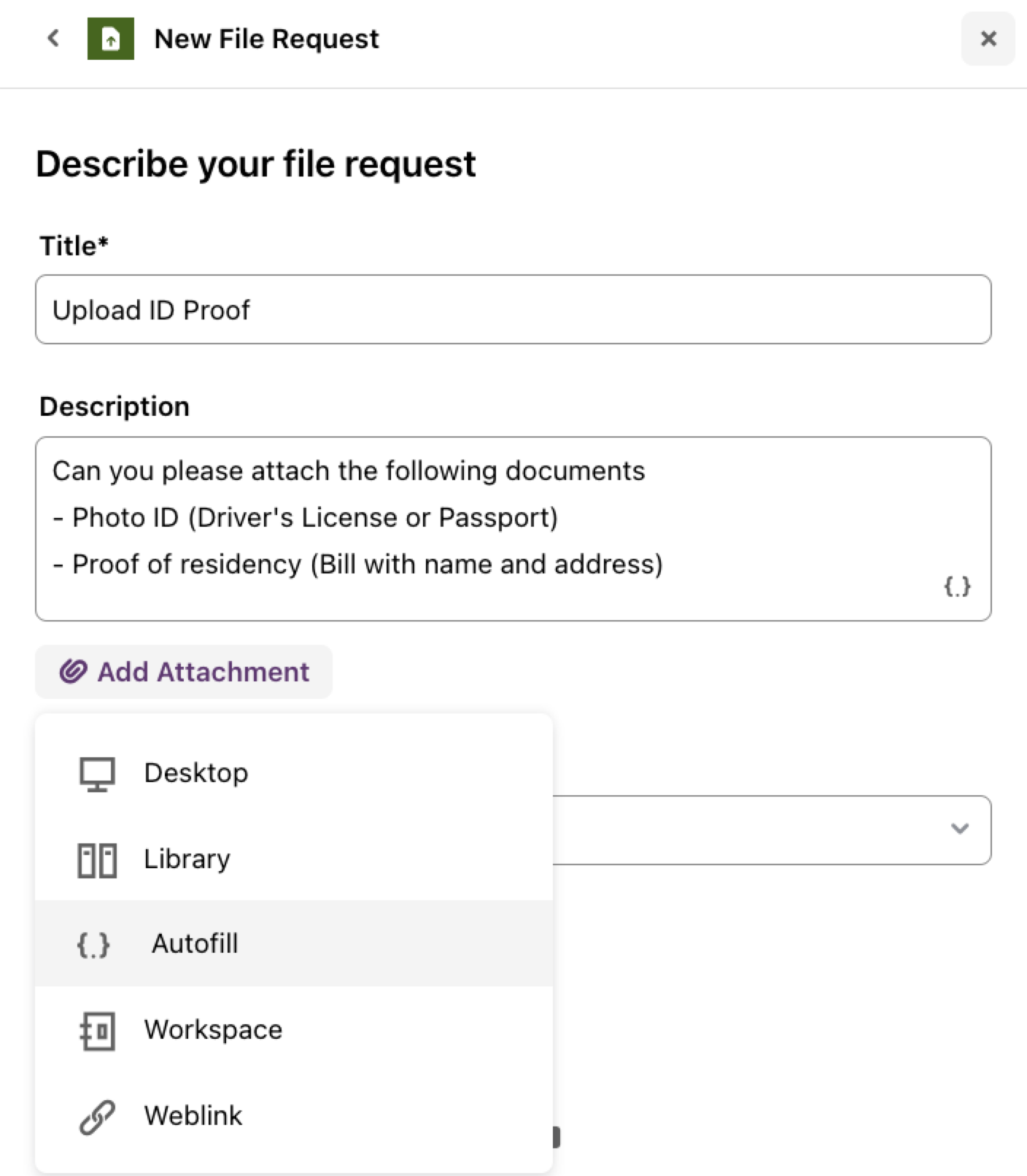Click the Add Attachment button
The width and height of the screenshot is (1027, 1176).
(184, 671)
